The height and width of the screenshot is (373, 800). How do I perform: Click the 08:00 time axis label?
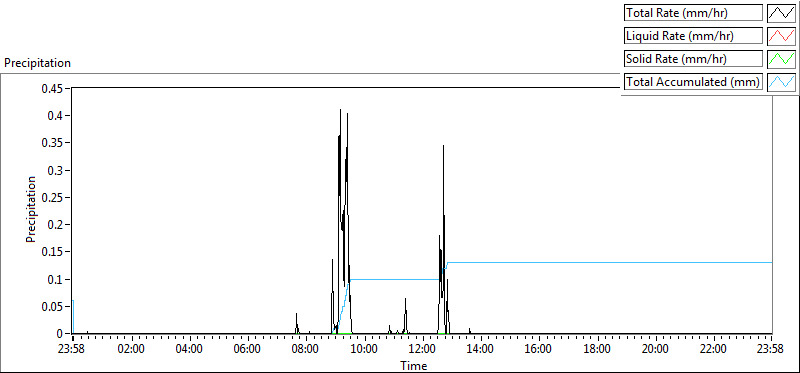(x=306, y=350)
